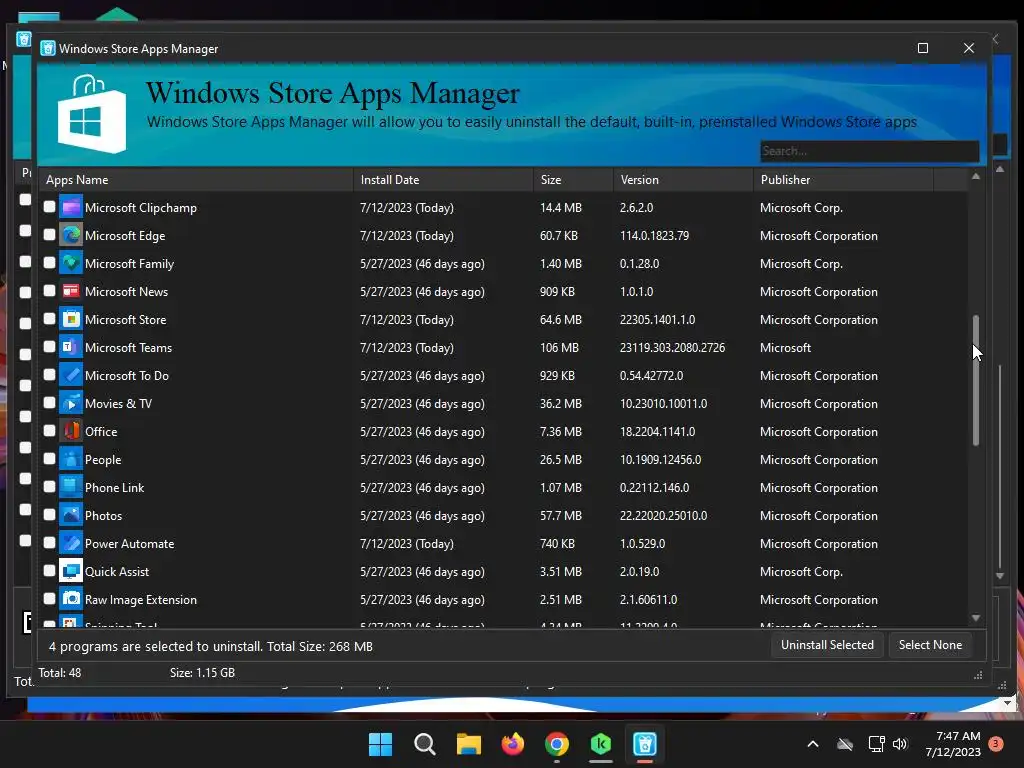Click the Movies & TV app icon
Image resolution: width=1024 pixels, height=768 pixels.
[71, 404]
